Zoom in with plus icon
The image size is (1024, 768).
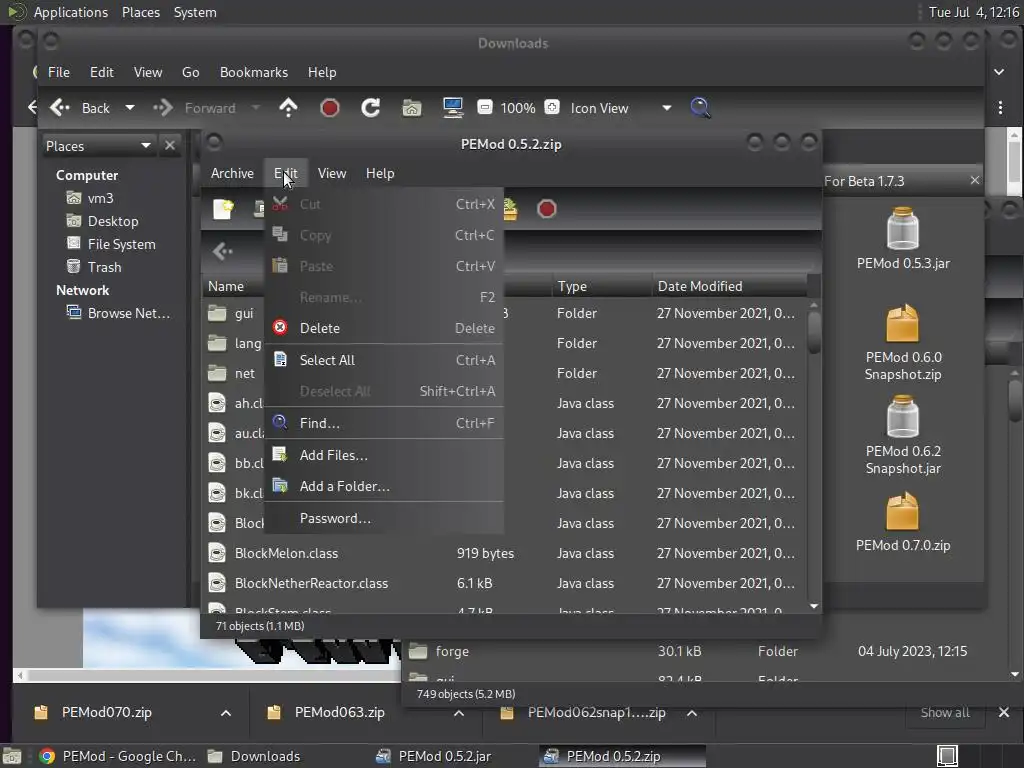[x=552, y=107]
